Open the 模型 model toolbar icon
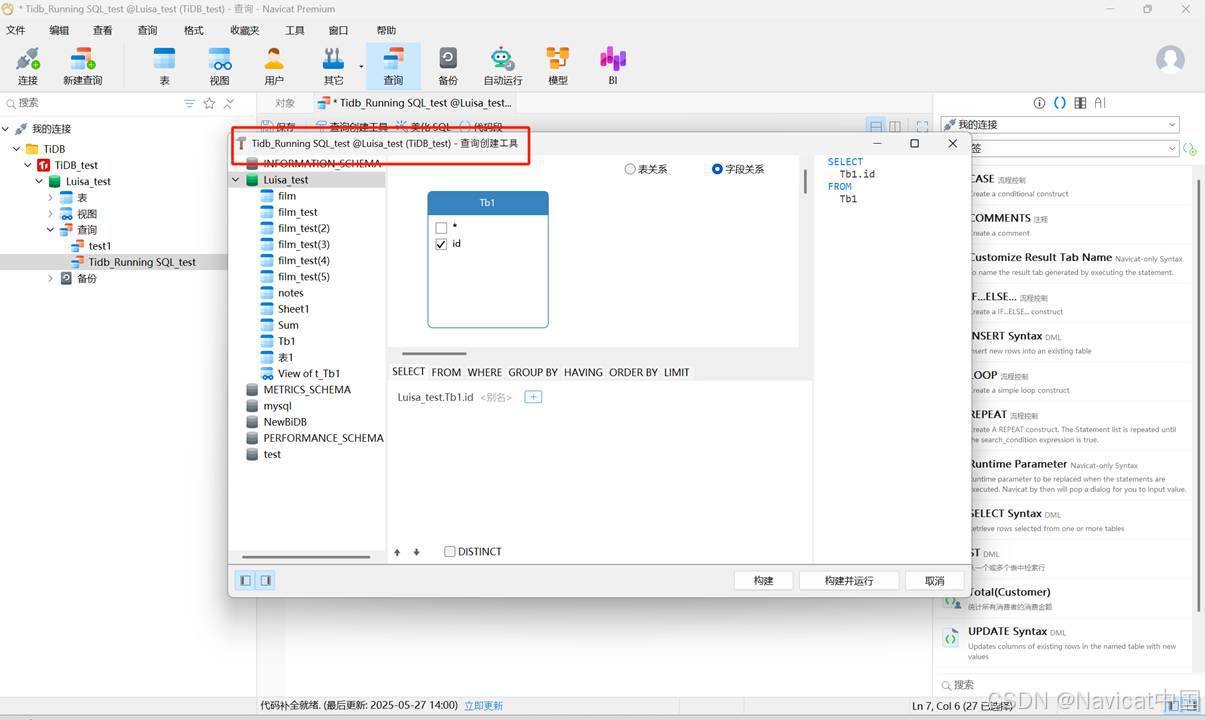 (x=558, y=66)
